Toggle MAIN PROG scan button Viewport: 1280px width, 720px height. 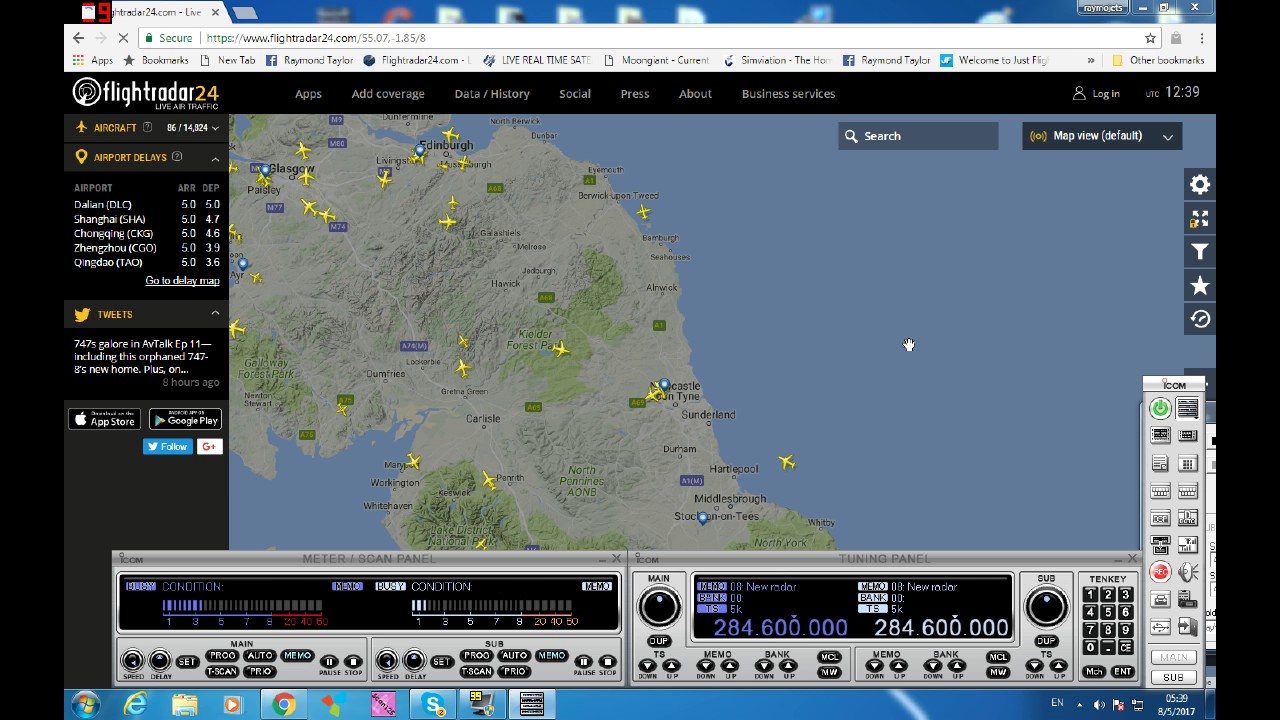[222, 655]
